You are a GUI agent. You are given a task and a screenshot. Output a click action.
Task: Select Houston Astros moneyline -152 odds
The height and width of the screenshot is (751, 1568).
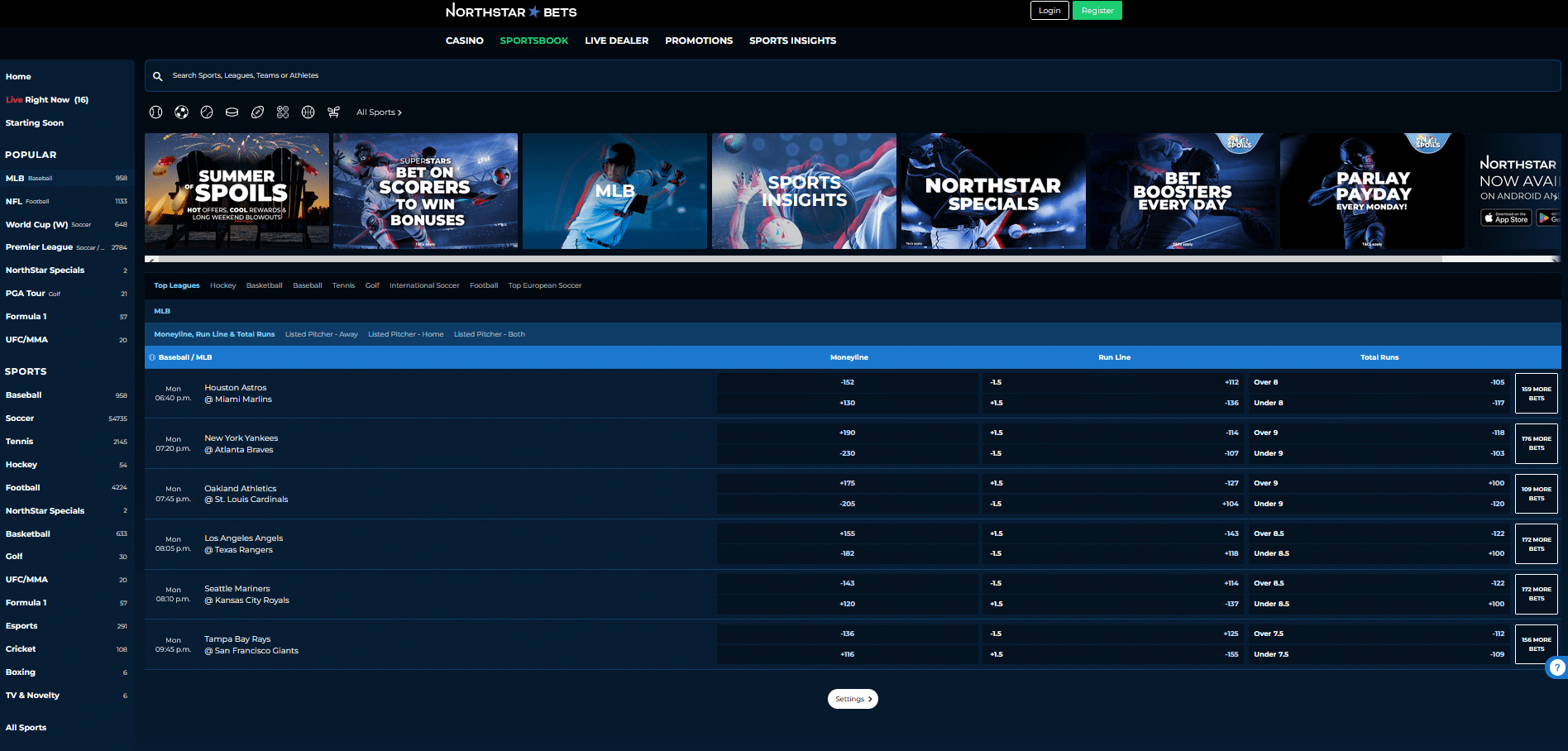tap(848, 383)
